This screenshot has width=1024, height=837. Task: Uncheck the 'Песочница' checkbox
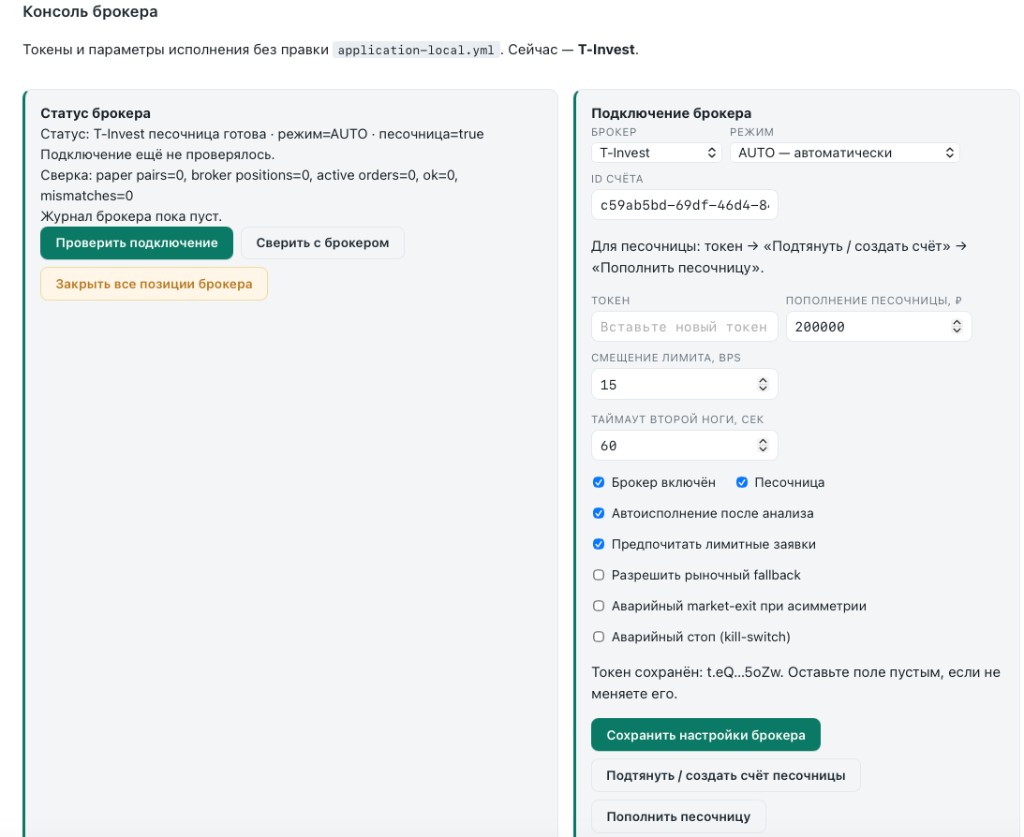pos(742,482)
